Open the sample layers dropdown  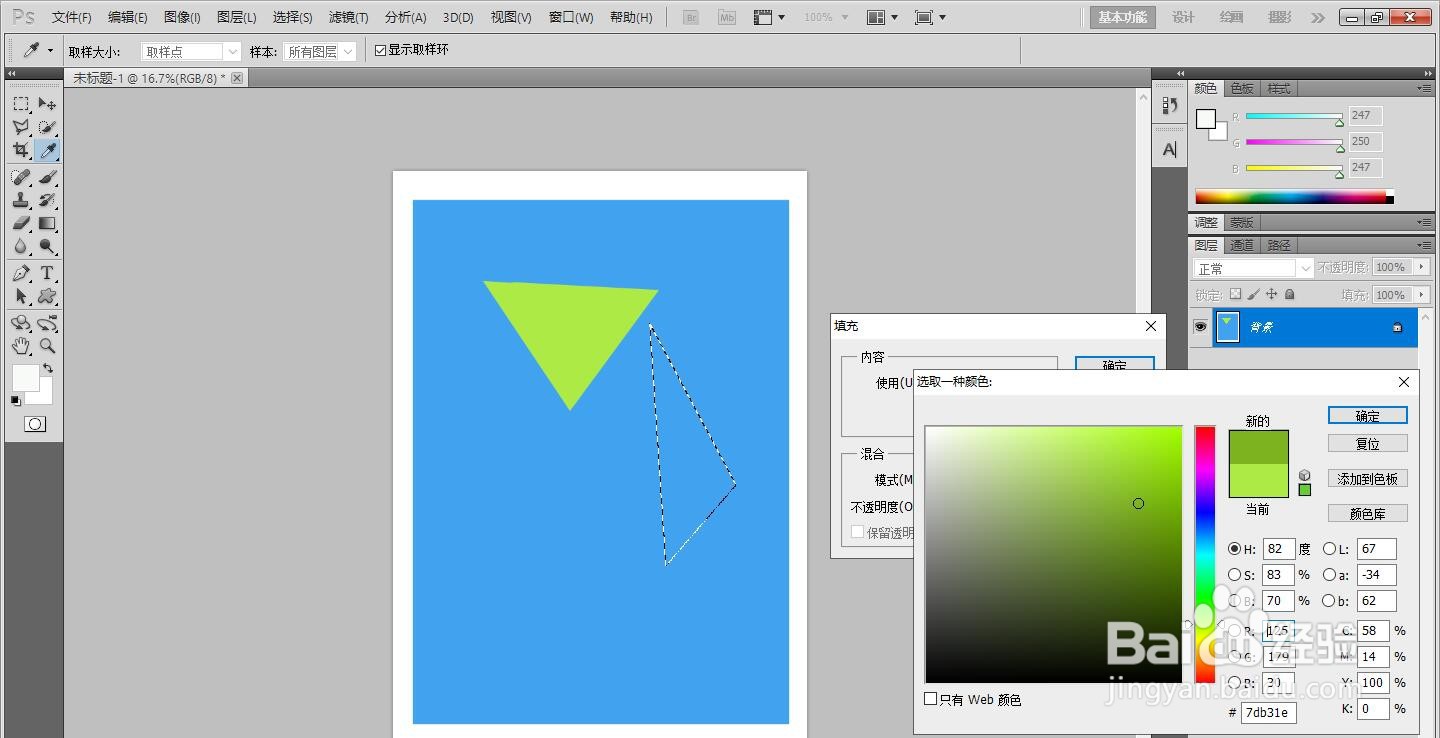coord(319,52)
